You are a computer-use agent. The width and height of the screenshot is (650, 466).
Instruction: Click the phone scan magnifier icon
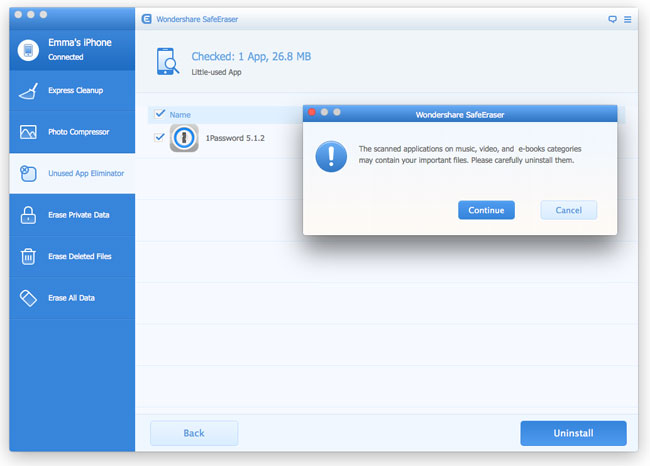click(x=167, y=61)
